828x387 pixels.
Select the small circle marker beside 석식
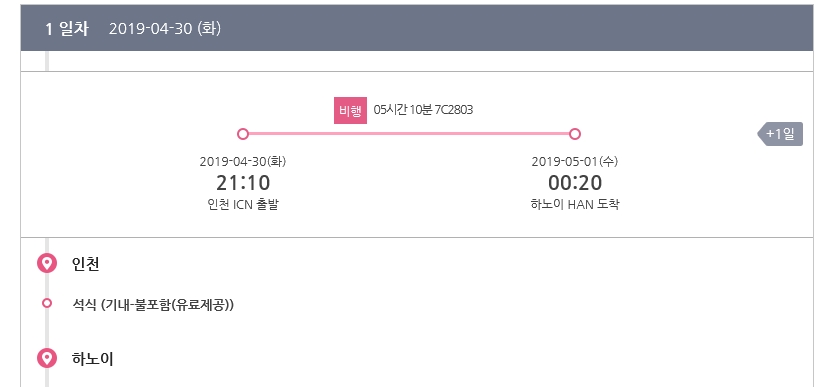47,303
